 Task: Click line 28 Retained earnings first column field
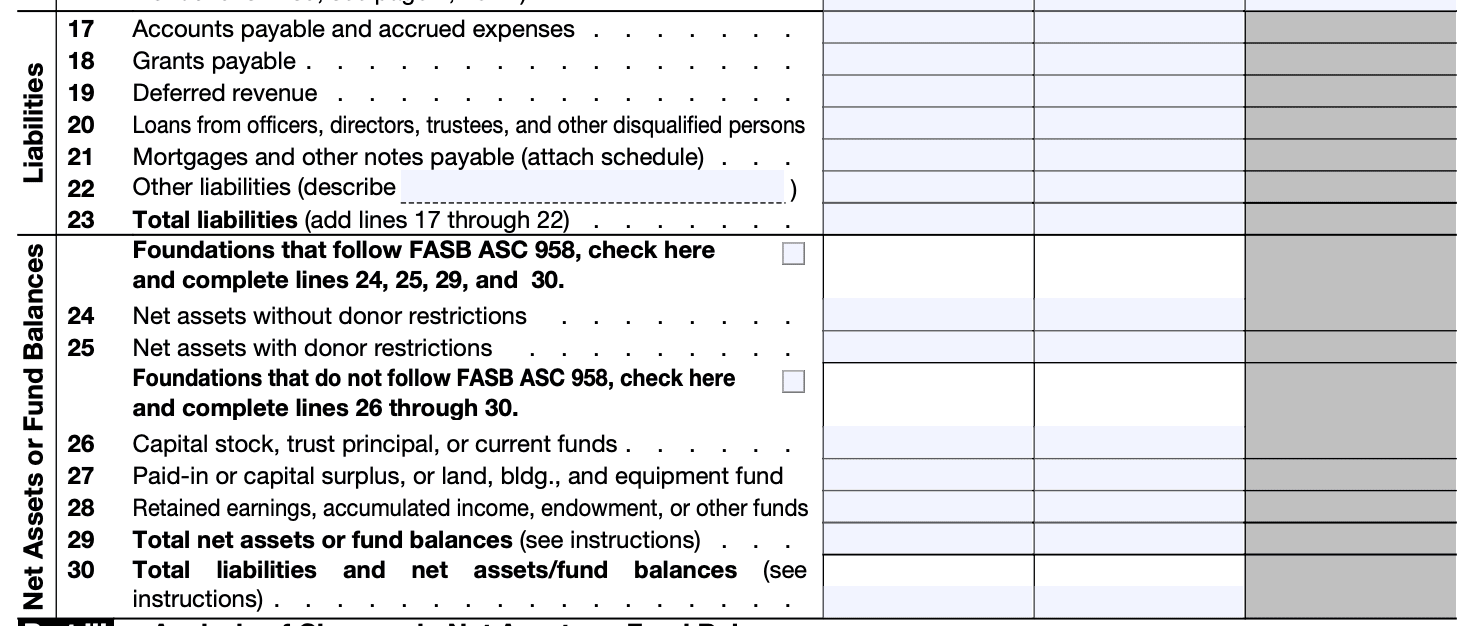[928, 507]
